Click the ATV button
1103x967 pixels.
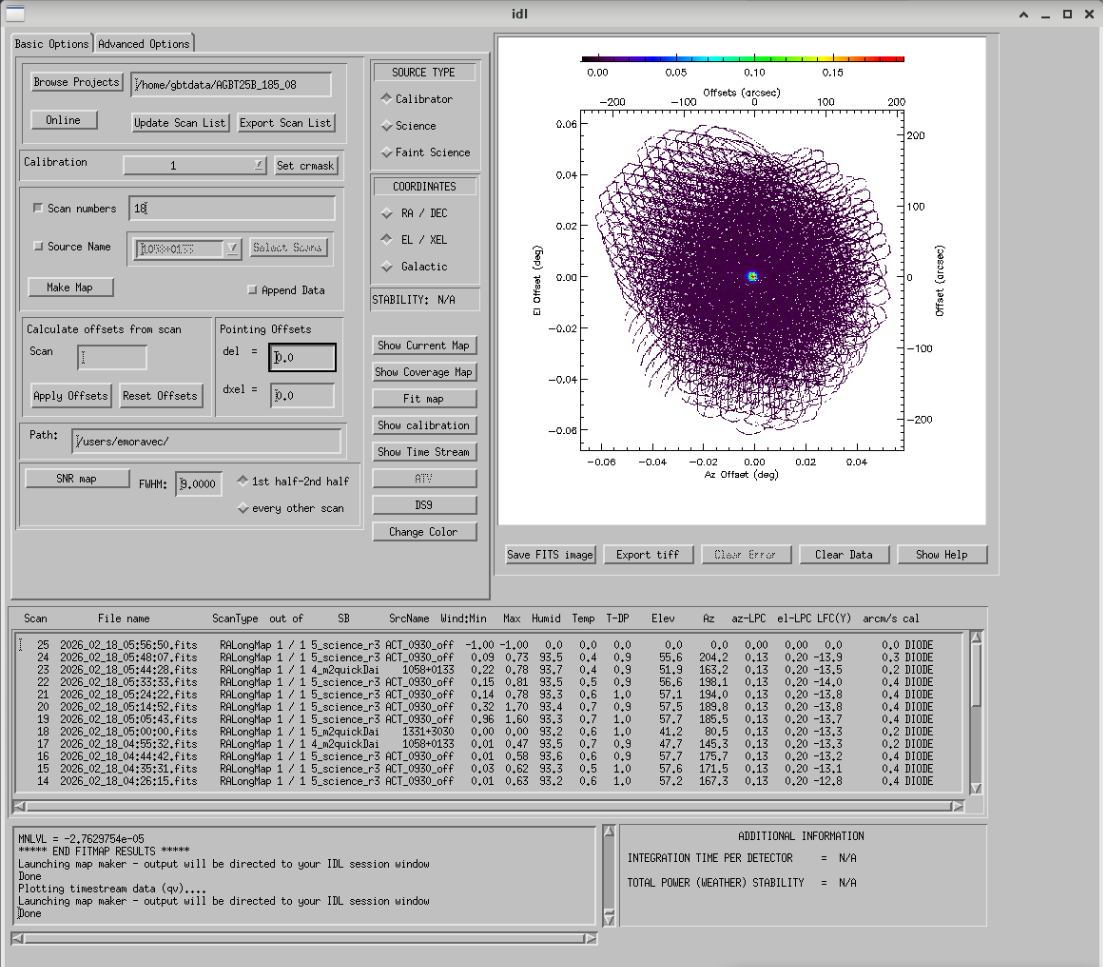(423, 479)
